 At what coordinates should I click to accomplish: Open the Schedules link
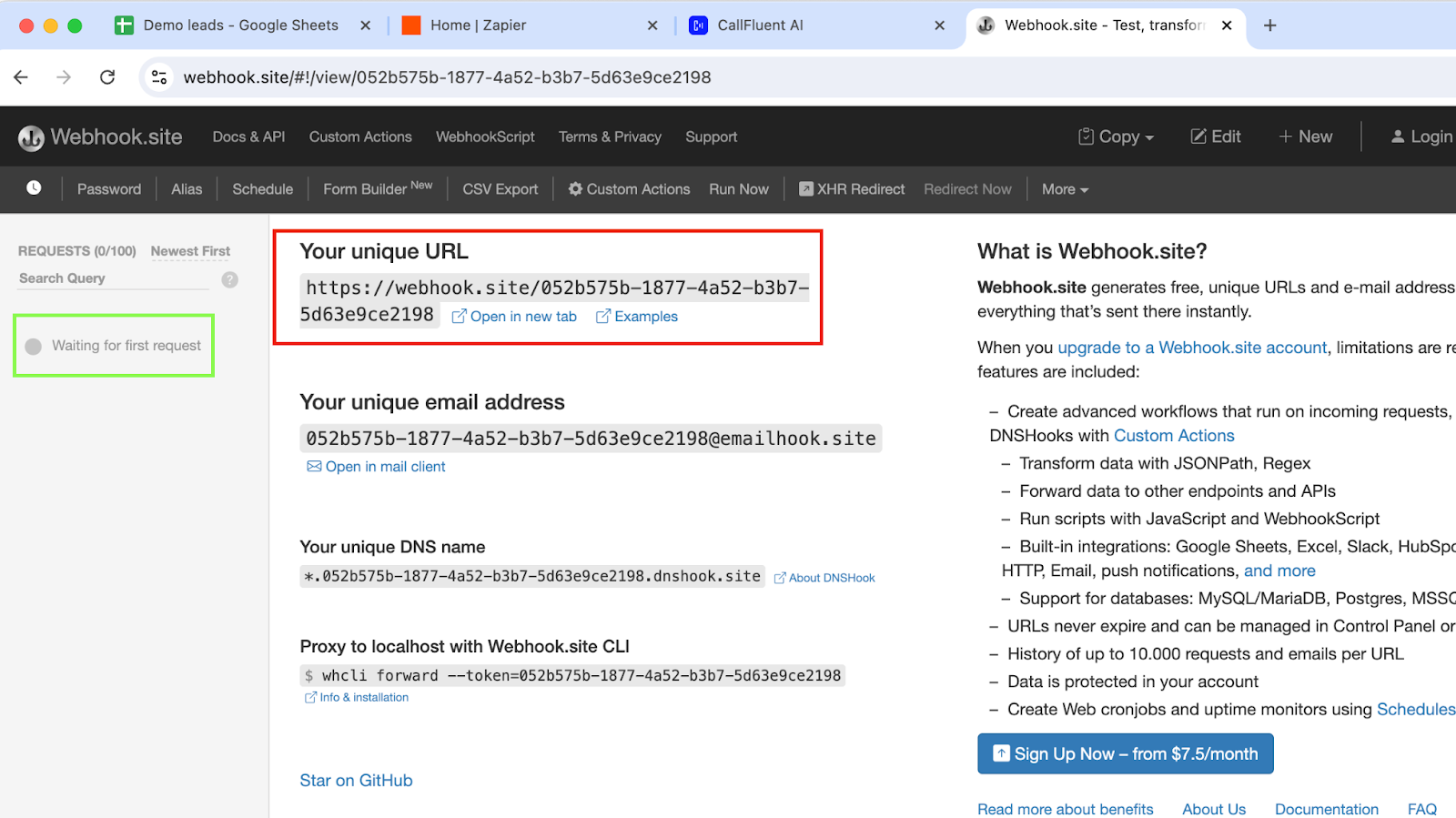click(1416, 710)
